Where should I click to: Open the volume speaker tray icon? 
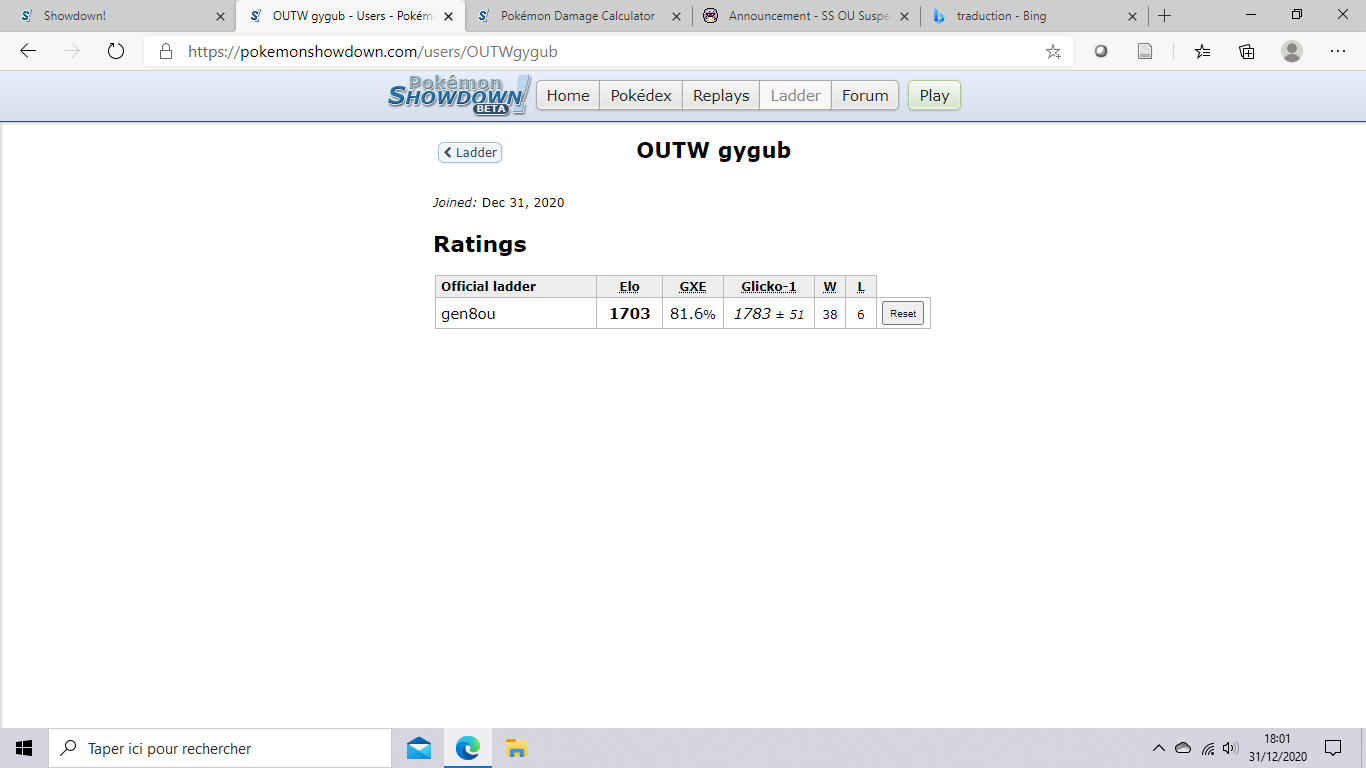(1231, 748)
